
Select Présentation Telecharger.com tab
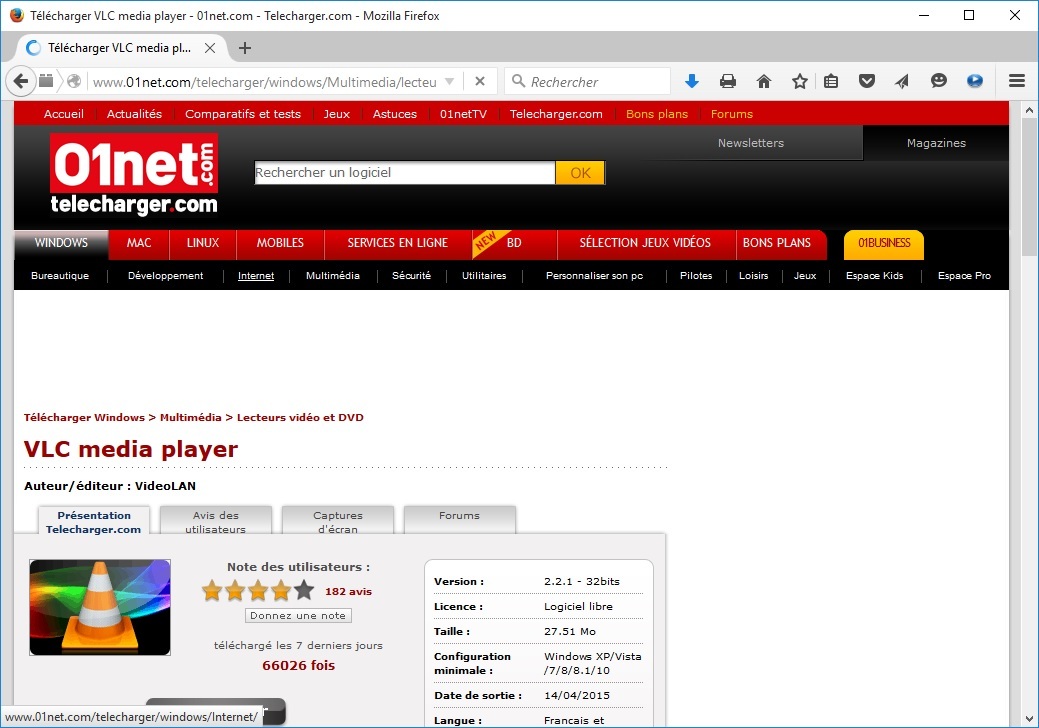point(93,521)
